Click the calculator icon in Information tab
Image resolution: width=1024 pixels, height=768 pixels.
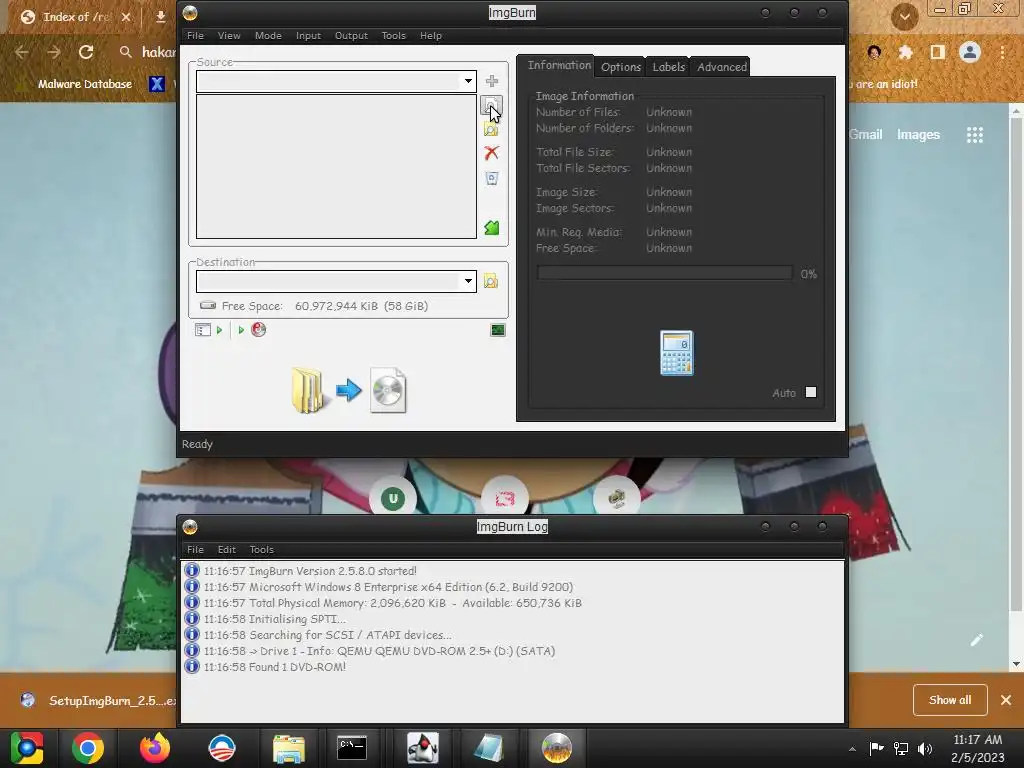tap(677, 353)
